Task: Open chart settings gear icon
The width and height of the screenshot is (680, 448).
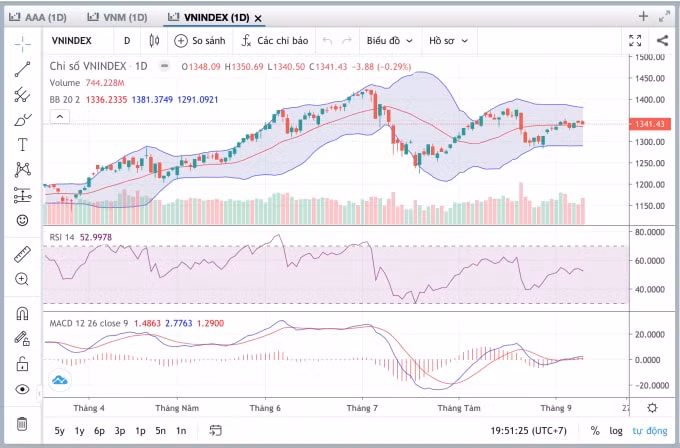Action: 652,408
